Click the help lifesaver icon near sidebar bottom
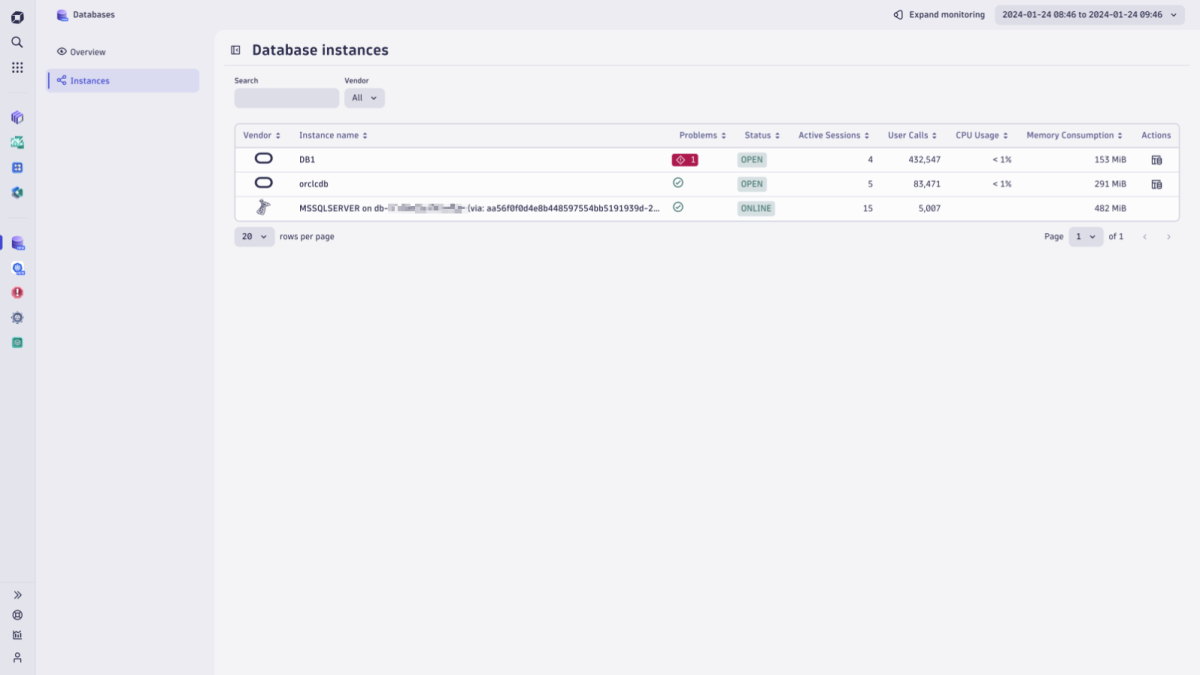The height and width of the screenshot is (675, 1200). [16, 615]
